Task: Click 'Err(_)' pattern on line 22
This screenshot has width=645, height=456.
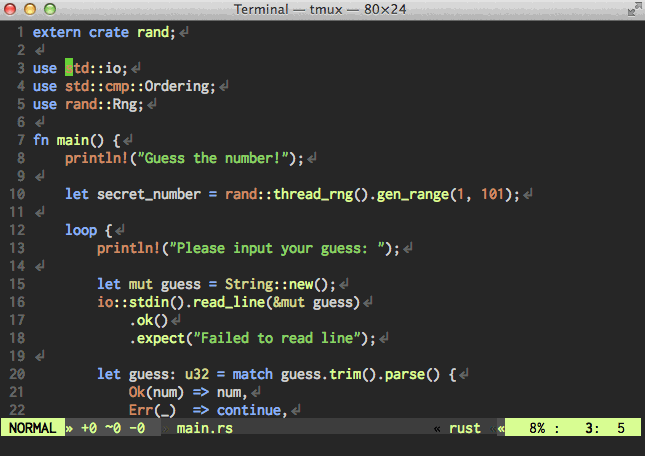Action: pos(153,410)
